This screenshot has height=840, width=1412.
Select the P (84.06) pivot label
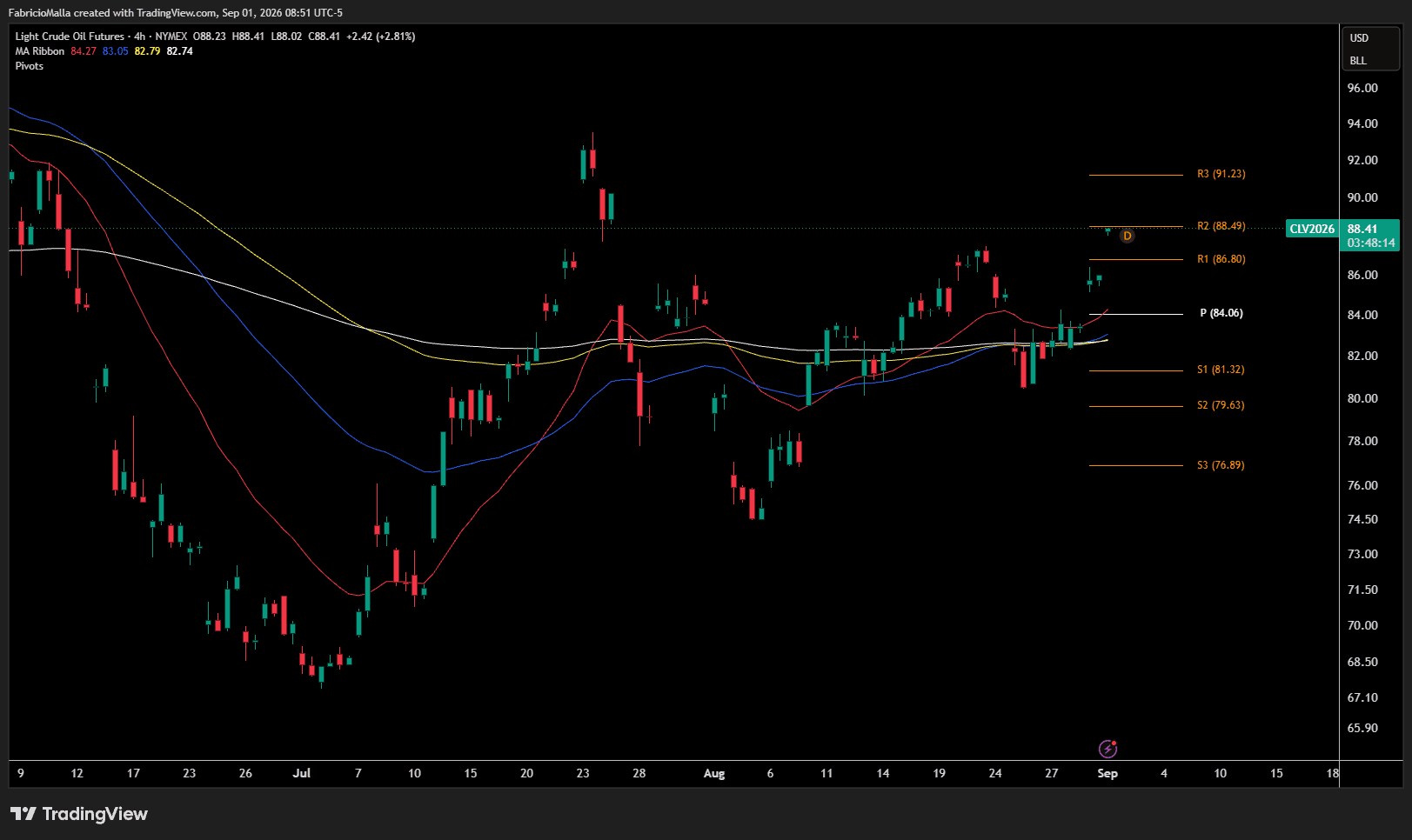(x=1221, y=313)
